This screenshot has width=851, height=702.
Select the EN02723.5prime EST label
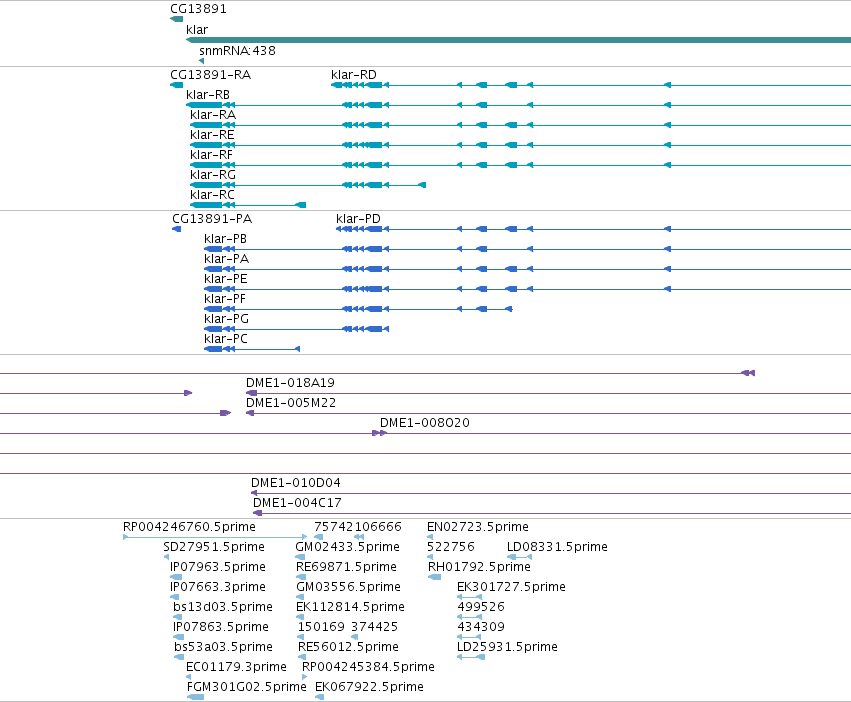pyautogui.click(x=478, y=527)
